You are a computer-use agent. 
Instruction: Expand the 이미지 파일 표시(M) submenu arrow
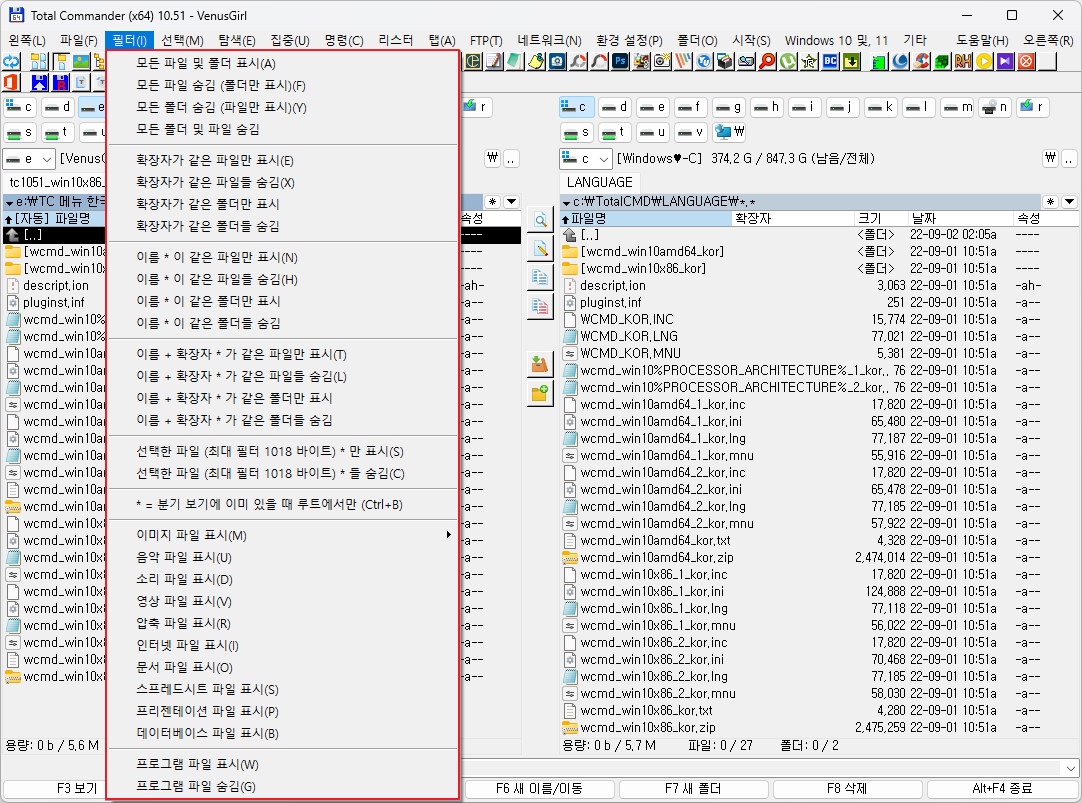(x=449, y=535)
